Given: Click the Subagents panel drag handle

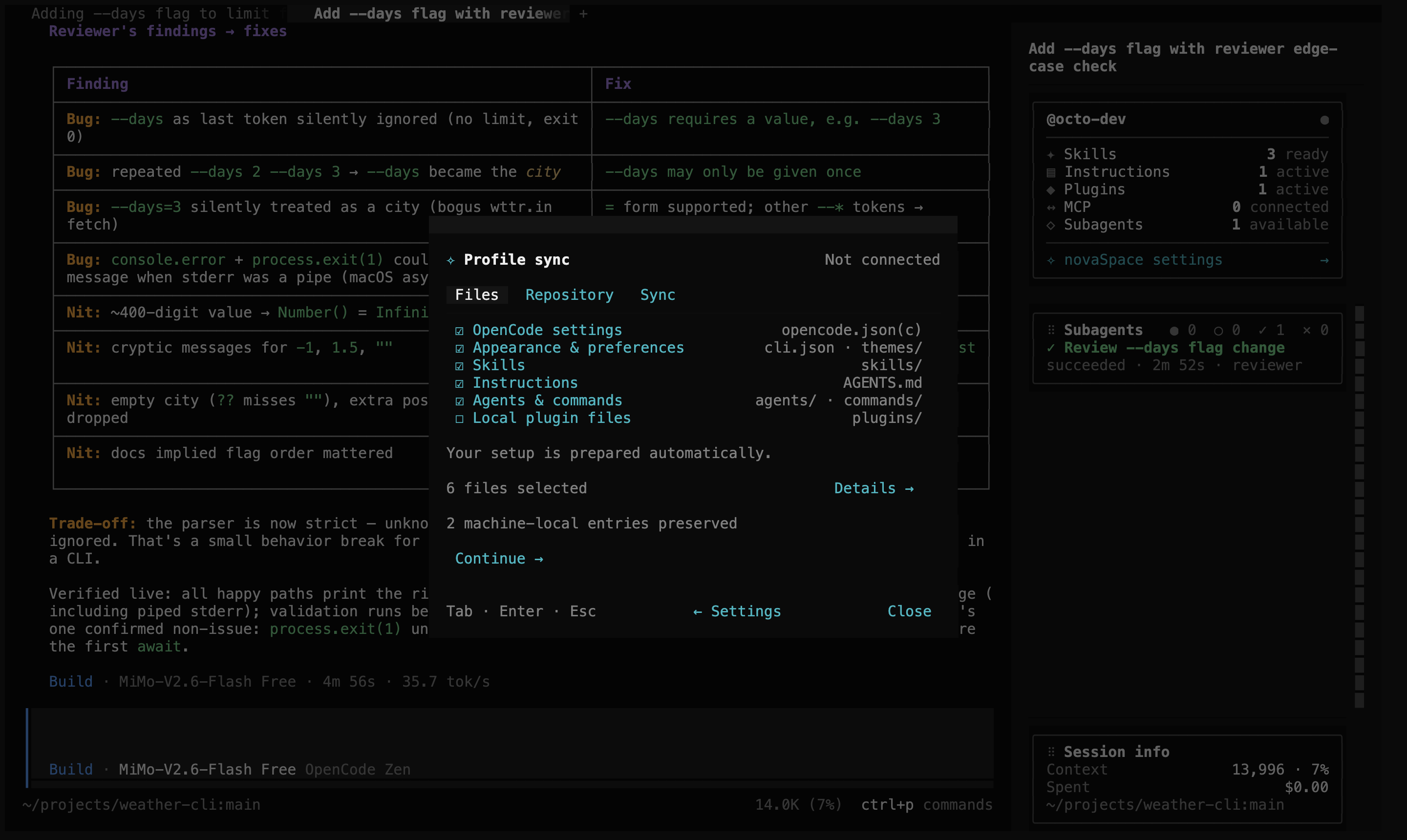Looking at the screenshot, I should pos(1051,330).
